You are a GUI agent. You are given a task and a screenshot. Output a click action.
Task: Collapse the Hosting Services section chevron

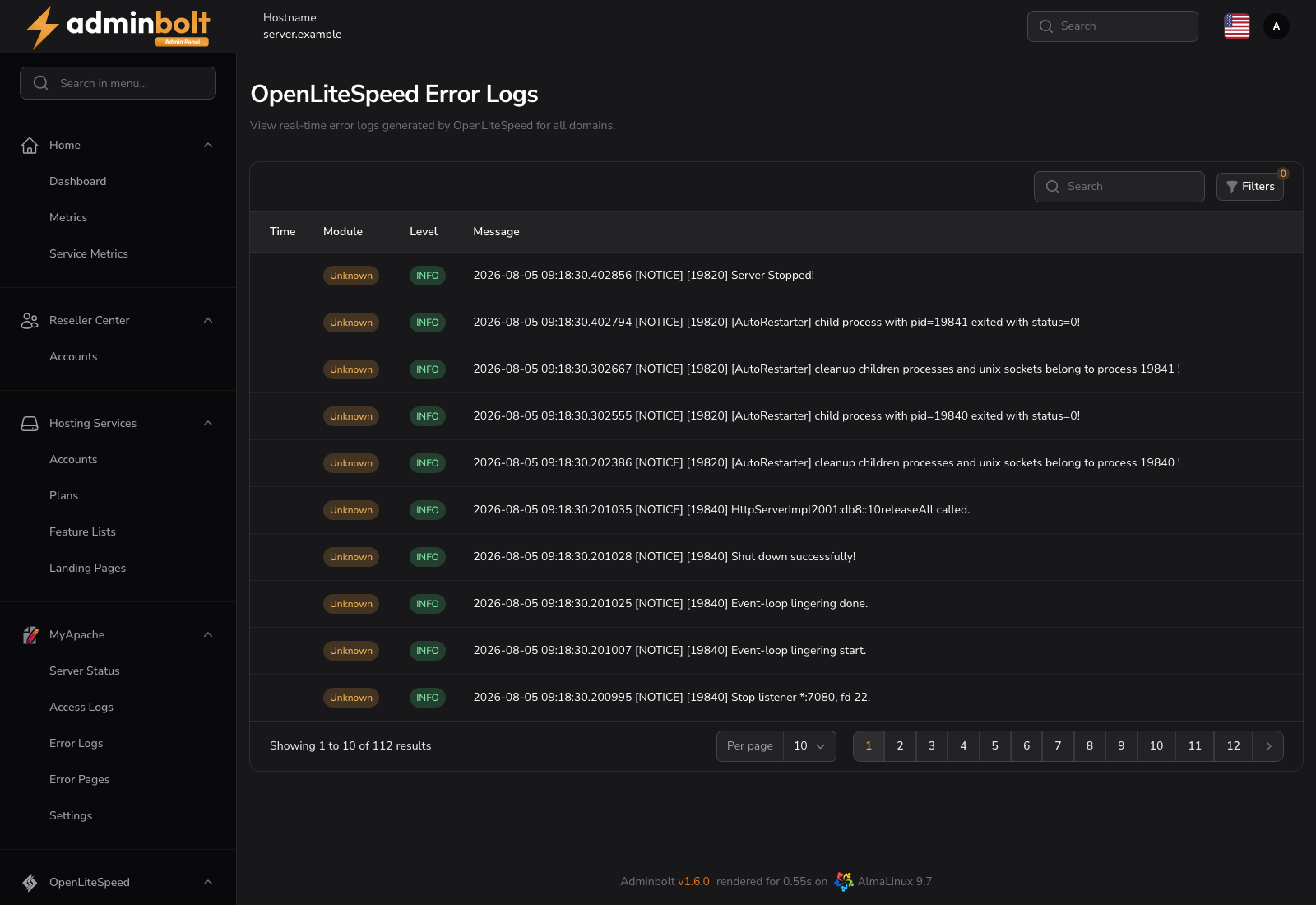click(208, 424)
